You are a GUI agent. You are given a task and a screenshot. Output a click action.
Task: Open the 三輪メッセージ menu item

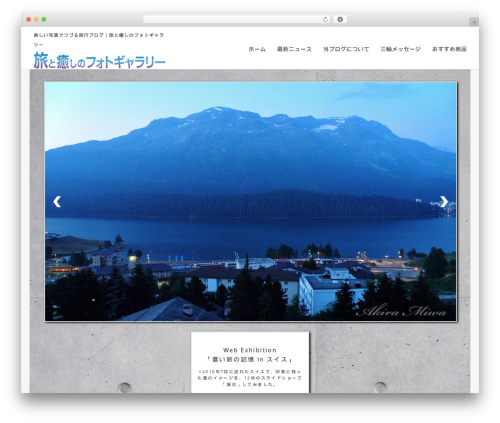tap(400, 49)
